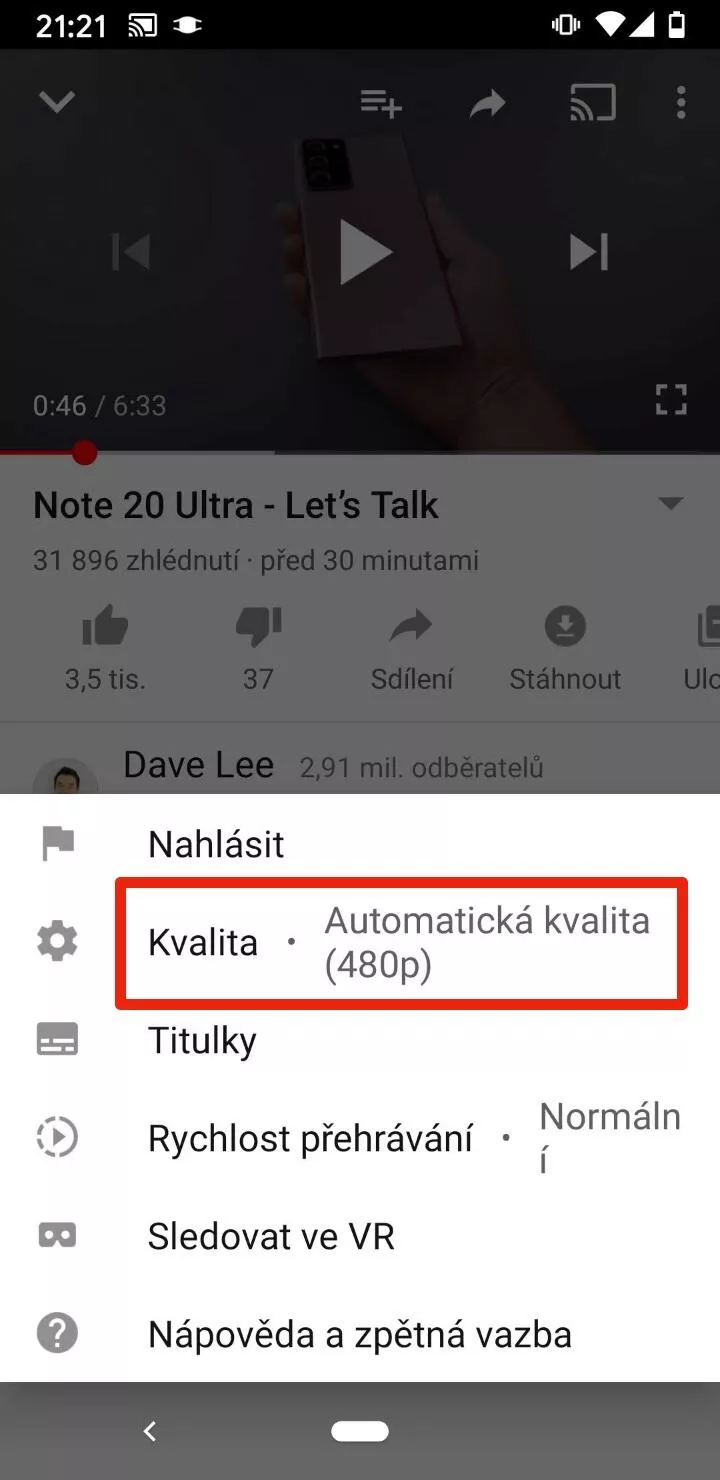
Task: Expand video description arrow beside the title
Action: (670, 504)
